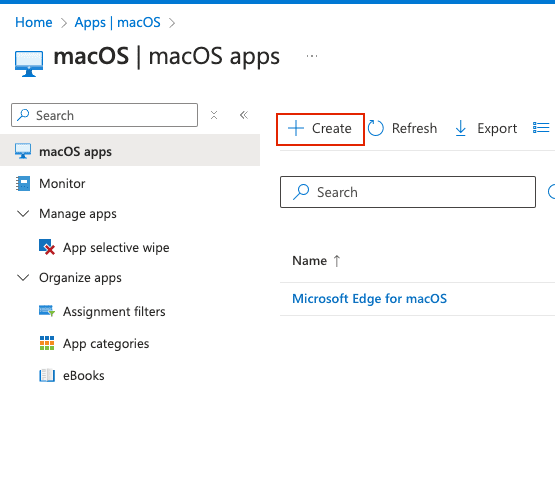Viewport: 555px width, 490px height.
Task: Click the Create button
Action: pos(320,129)
